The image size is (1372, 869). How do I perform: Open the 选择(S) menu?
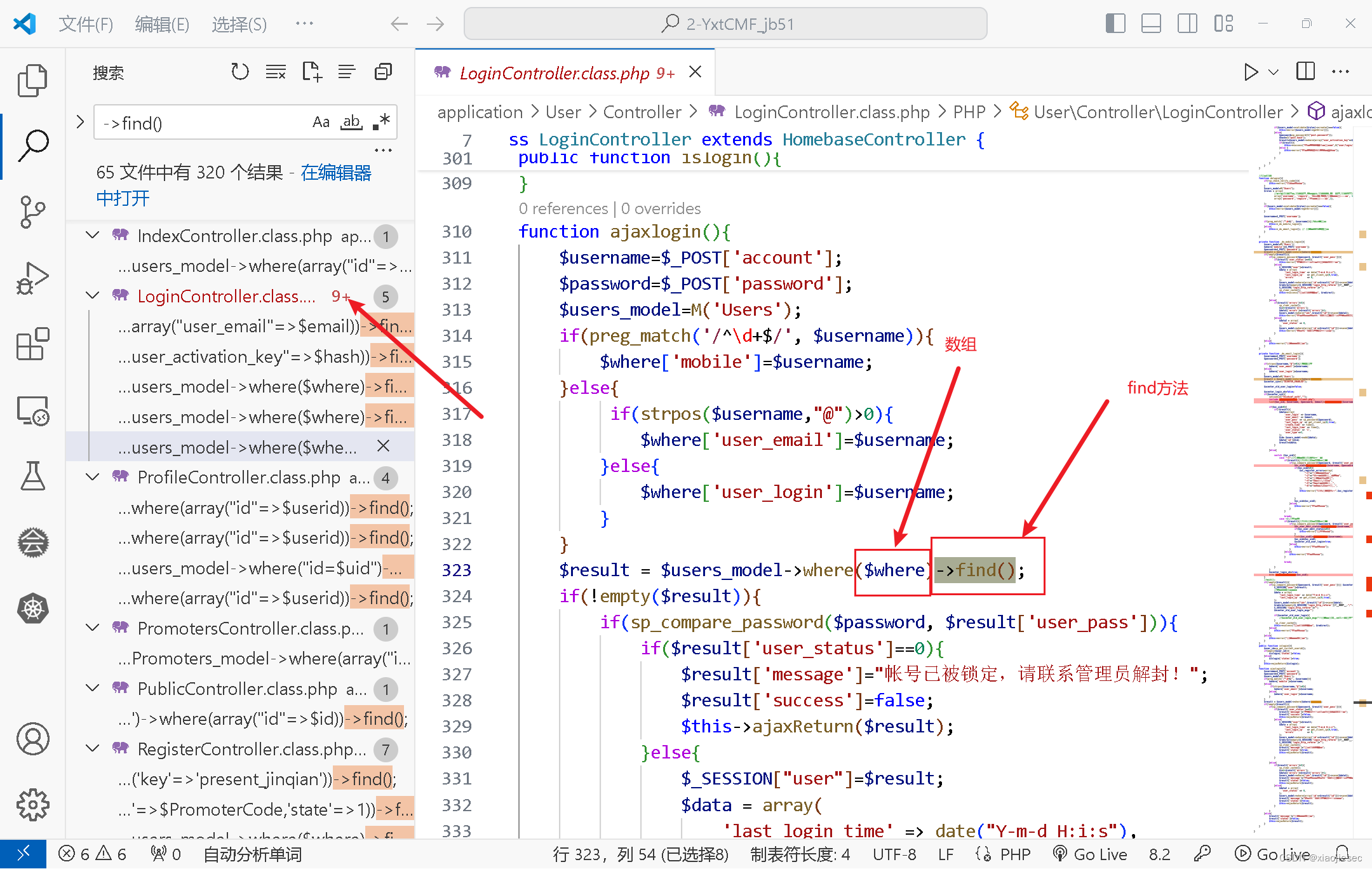click(x=238, y=24)
